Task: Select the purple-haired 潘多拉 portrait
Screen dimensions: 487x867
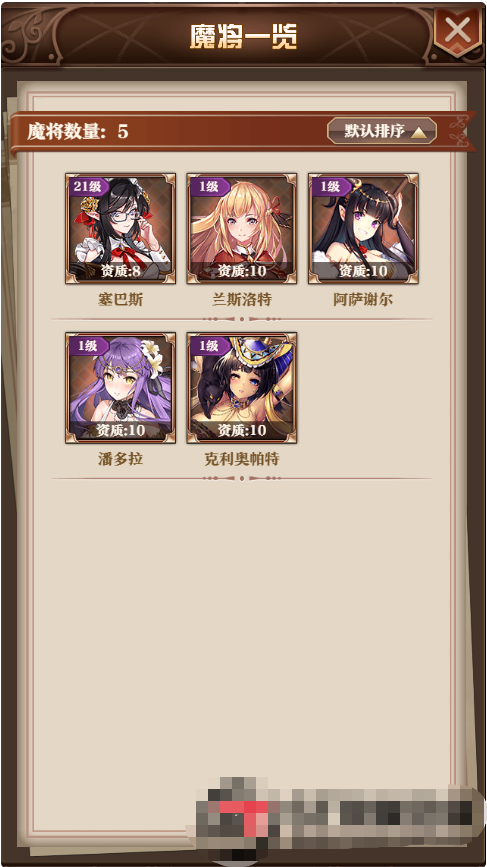Action: (120, 388)
